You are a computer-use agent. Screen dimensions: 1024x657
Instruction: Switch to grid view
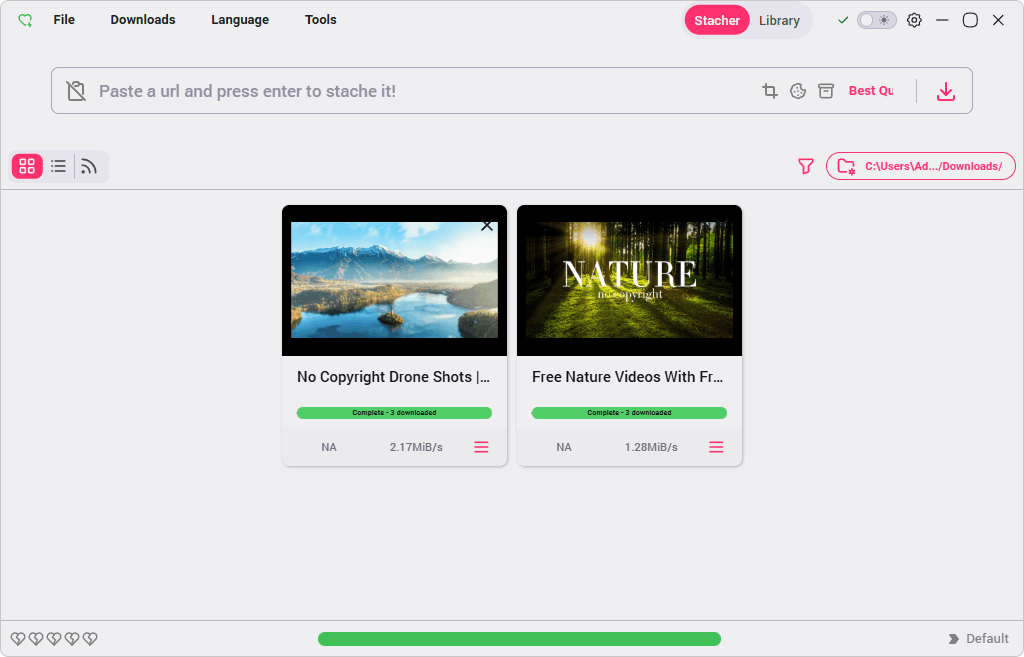[27, 167]
